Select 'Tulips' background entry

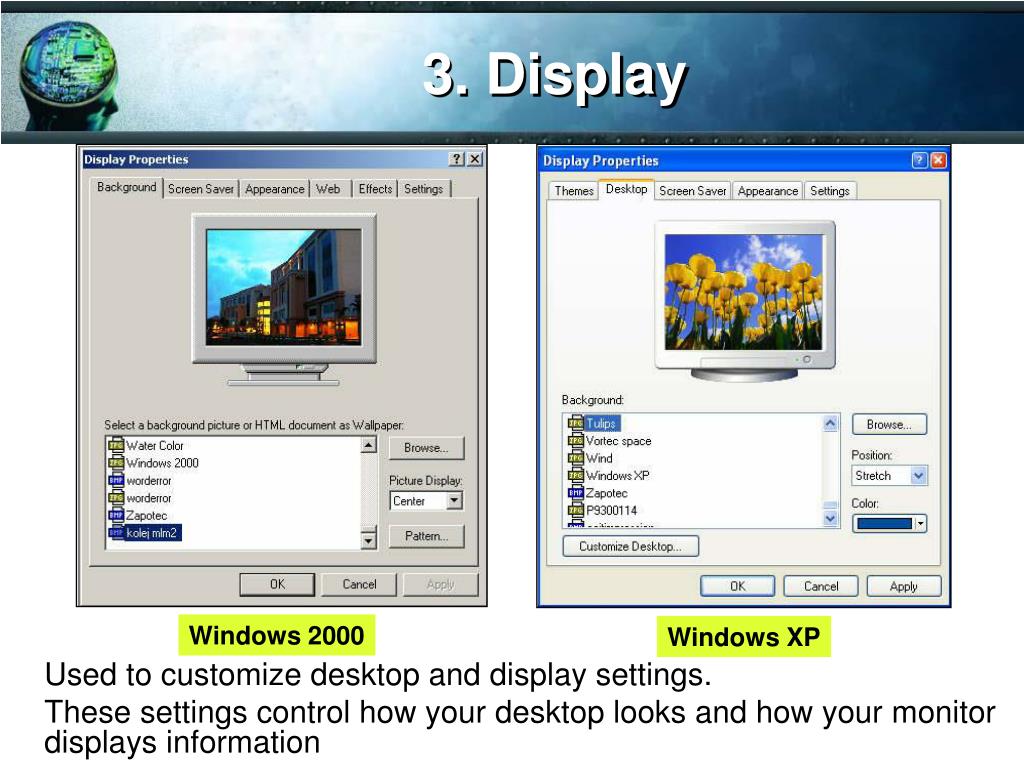(601, 423)
